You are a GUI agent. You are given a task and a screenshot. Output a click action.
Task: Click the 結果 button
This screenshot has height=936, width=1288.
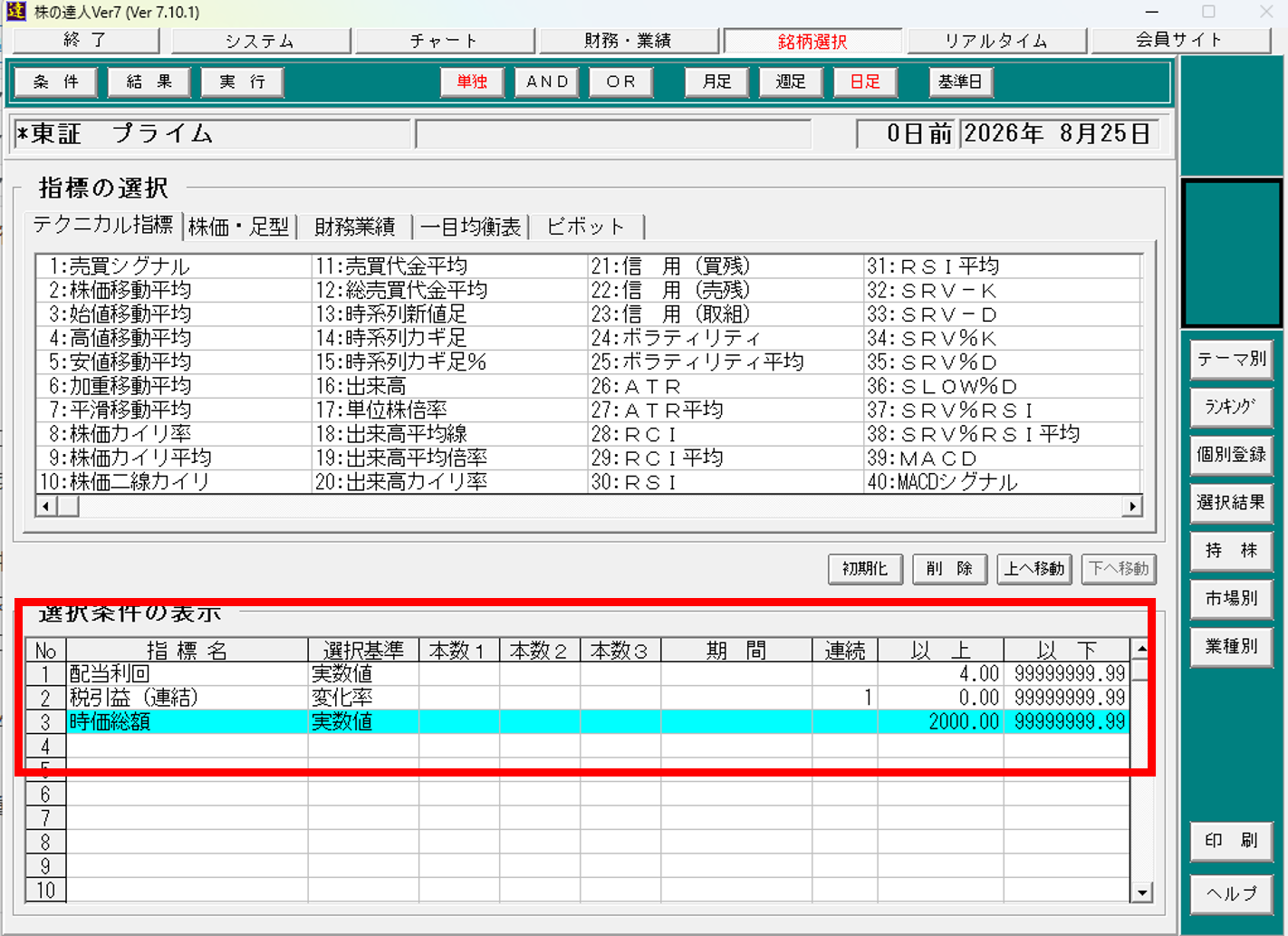click(x=149, y=82)
